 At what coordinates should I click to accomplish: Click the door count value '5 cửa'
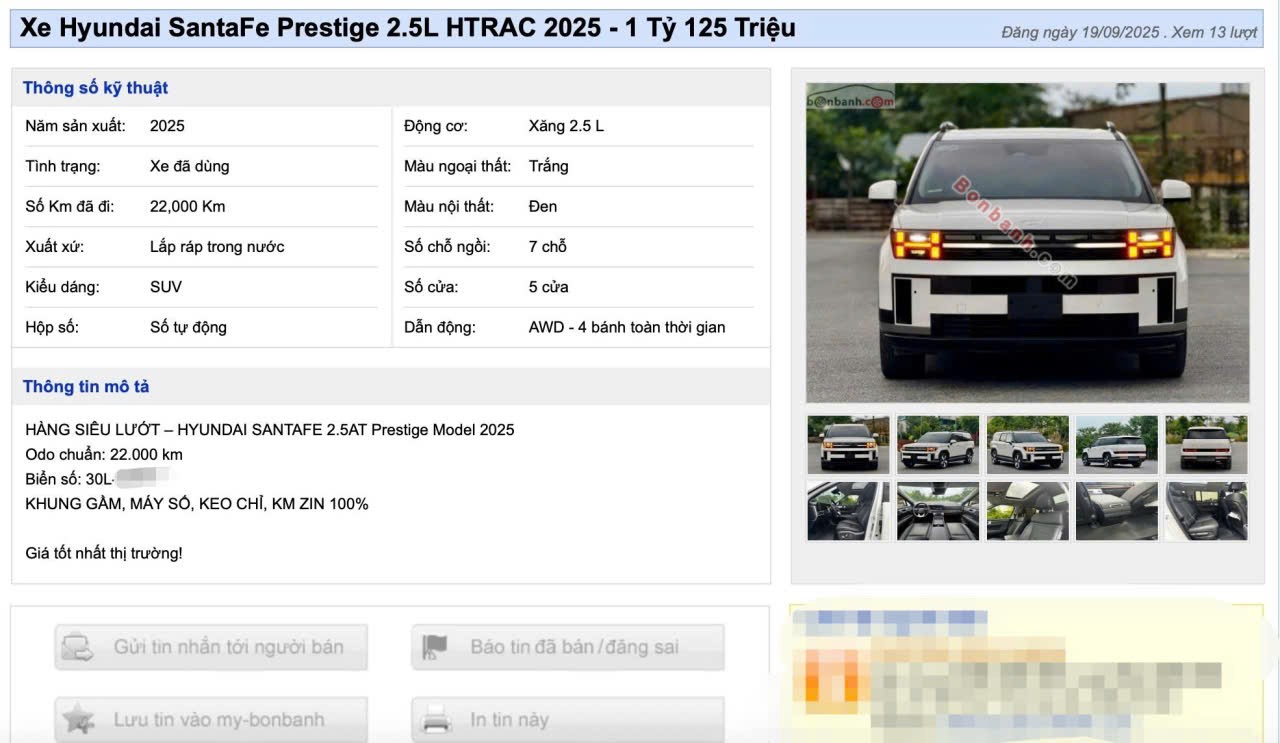(x=548, y=287)
